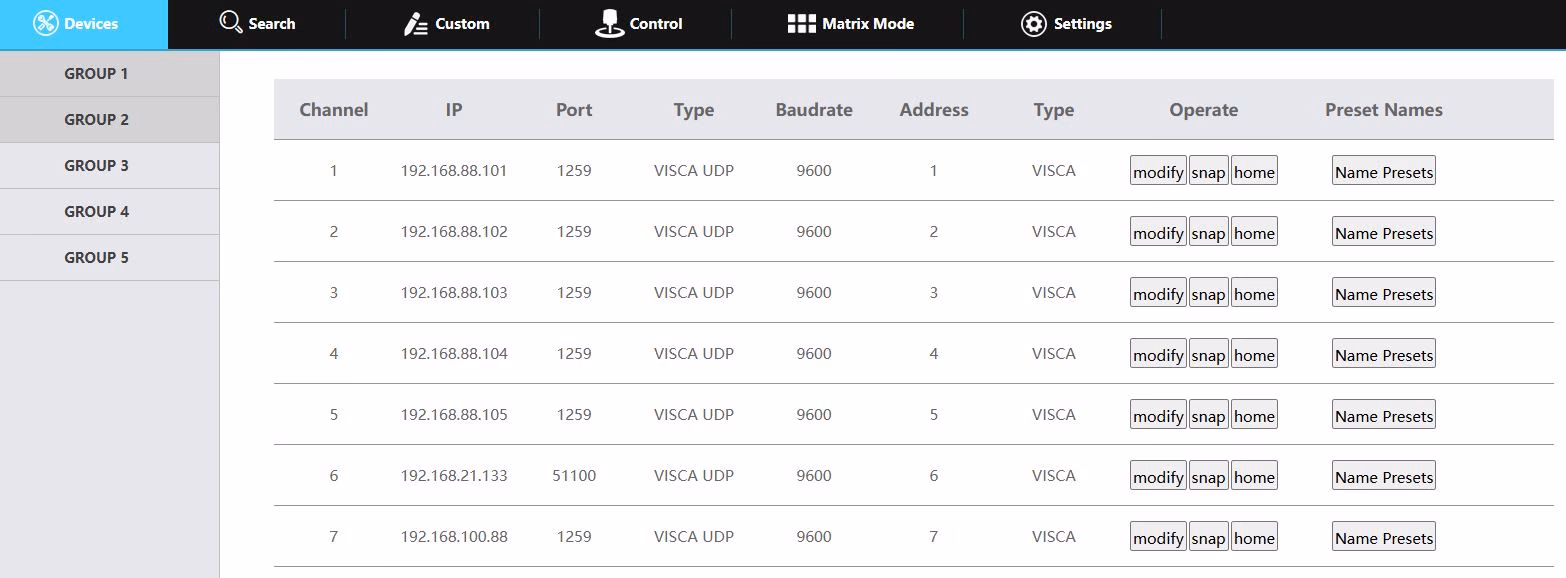
Task: Open the Search tab label
Action: point(272,24)
